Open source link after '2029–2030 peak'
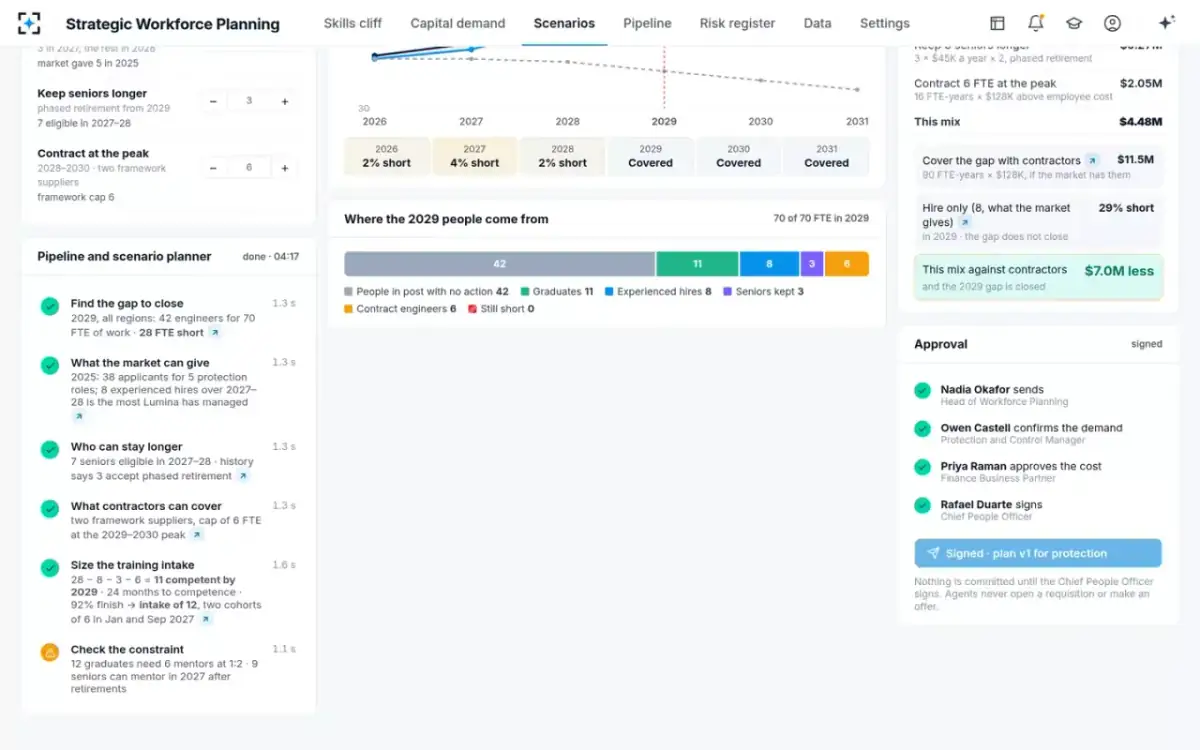The image size is (1200, 750). point(197,536)
